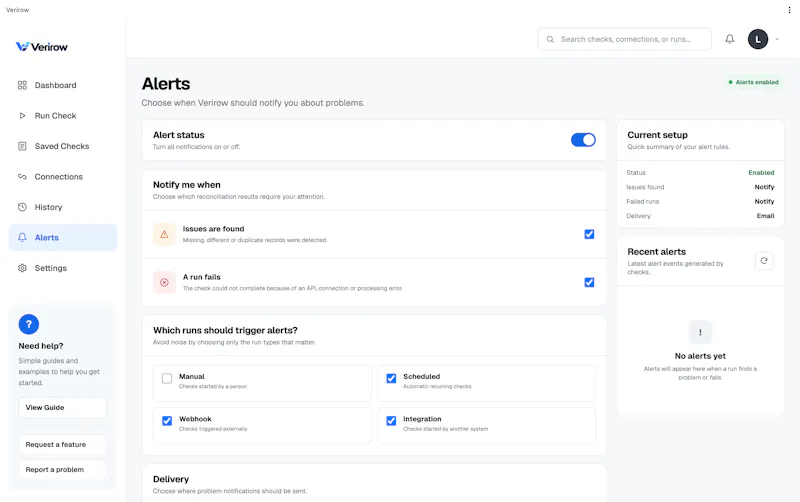Click the No alerts yet text
The height and width of the screenshot is (502, 800).
click(x=700, y=356)
